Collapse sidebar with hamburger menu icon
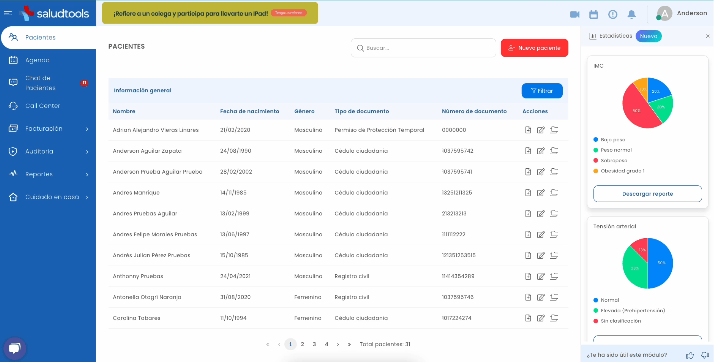 point(8,13)
